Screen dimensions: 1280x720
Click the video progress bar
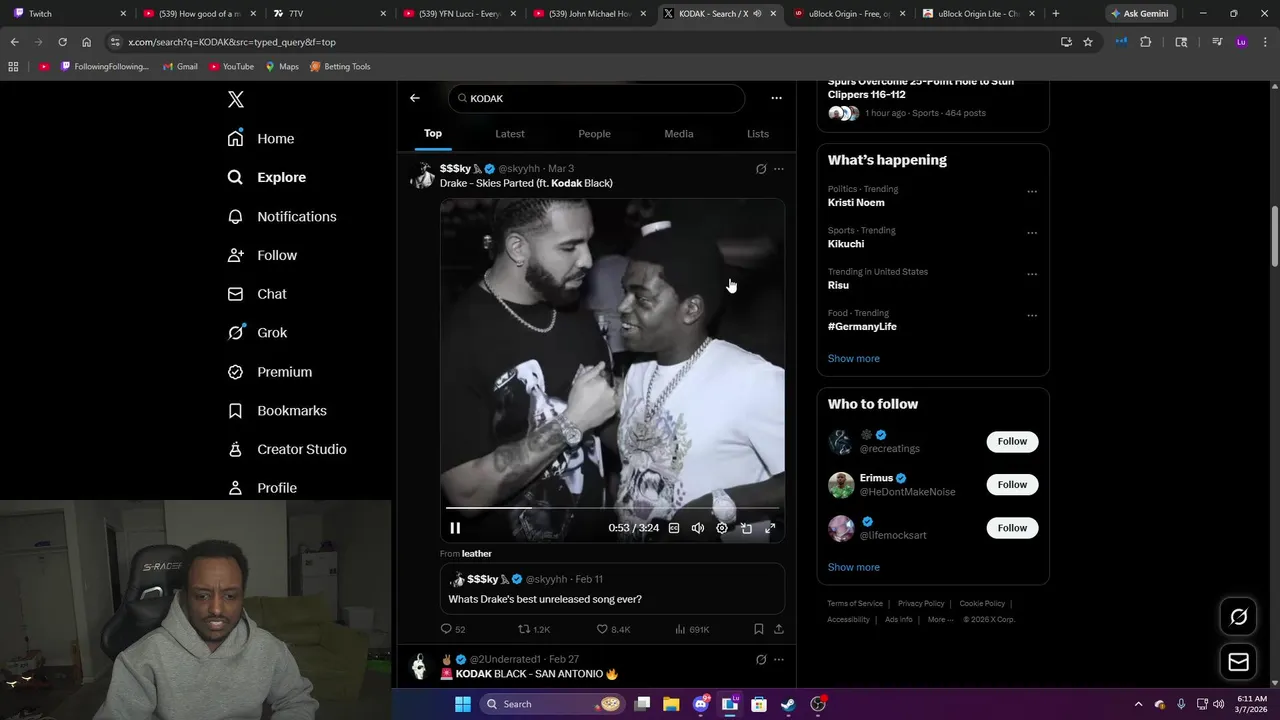click(612, 509)
